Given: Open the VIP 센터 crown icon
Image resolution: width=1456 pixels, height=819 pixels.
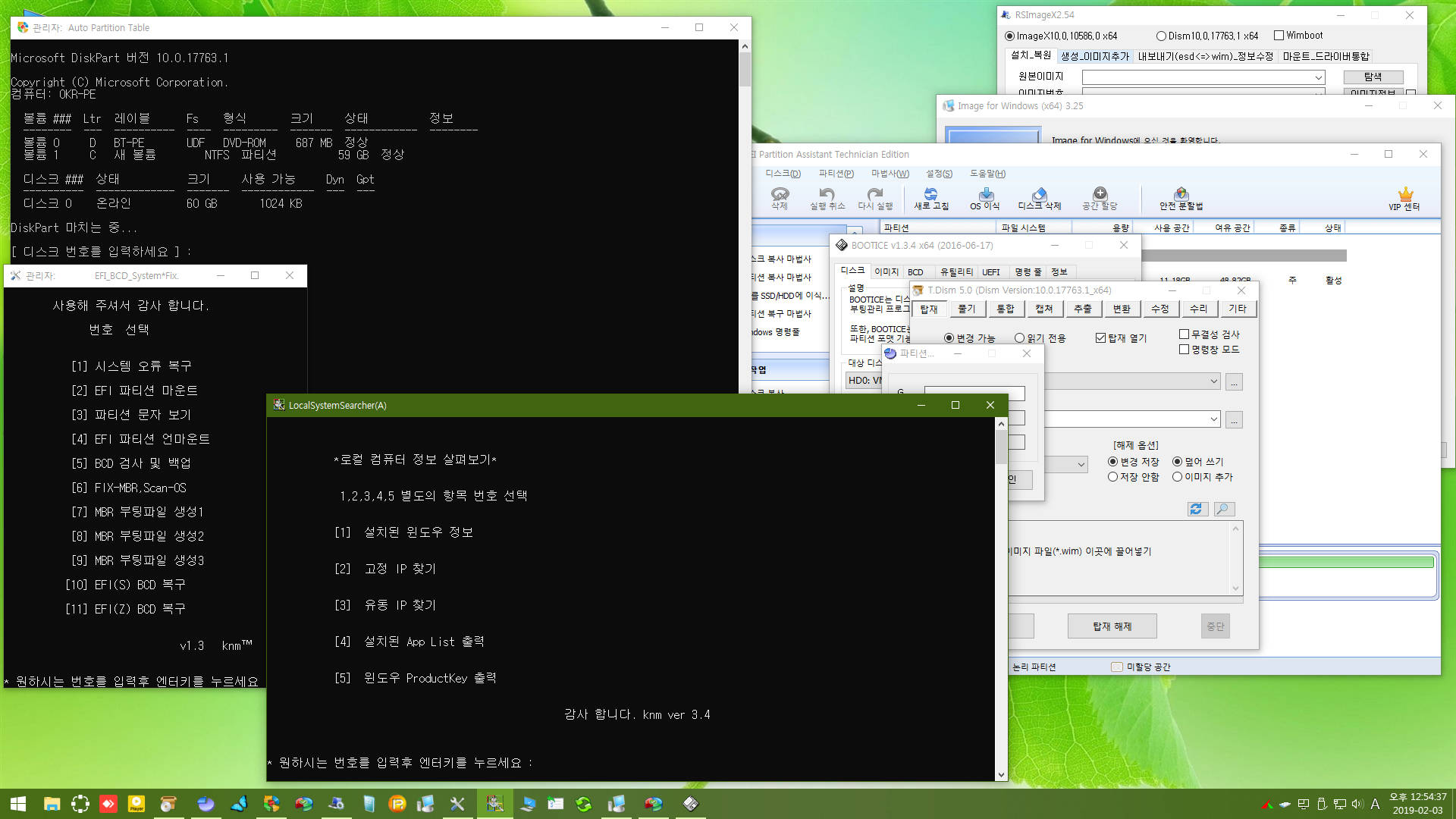Looking at the screenshot, I should coord(1404,199).
